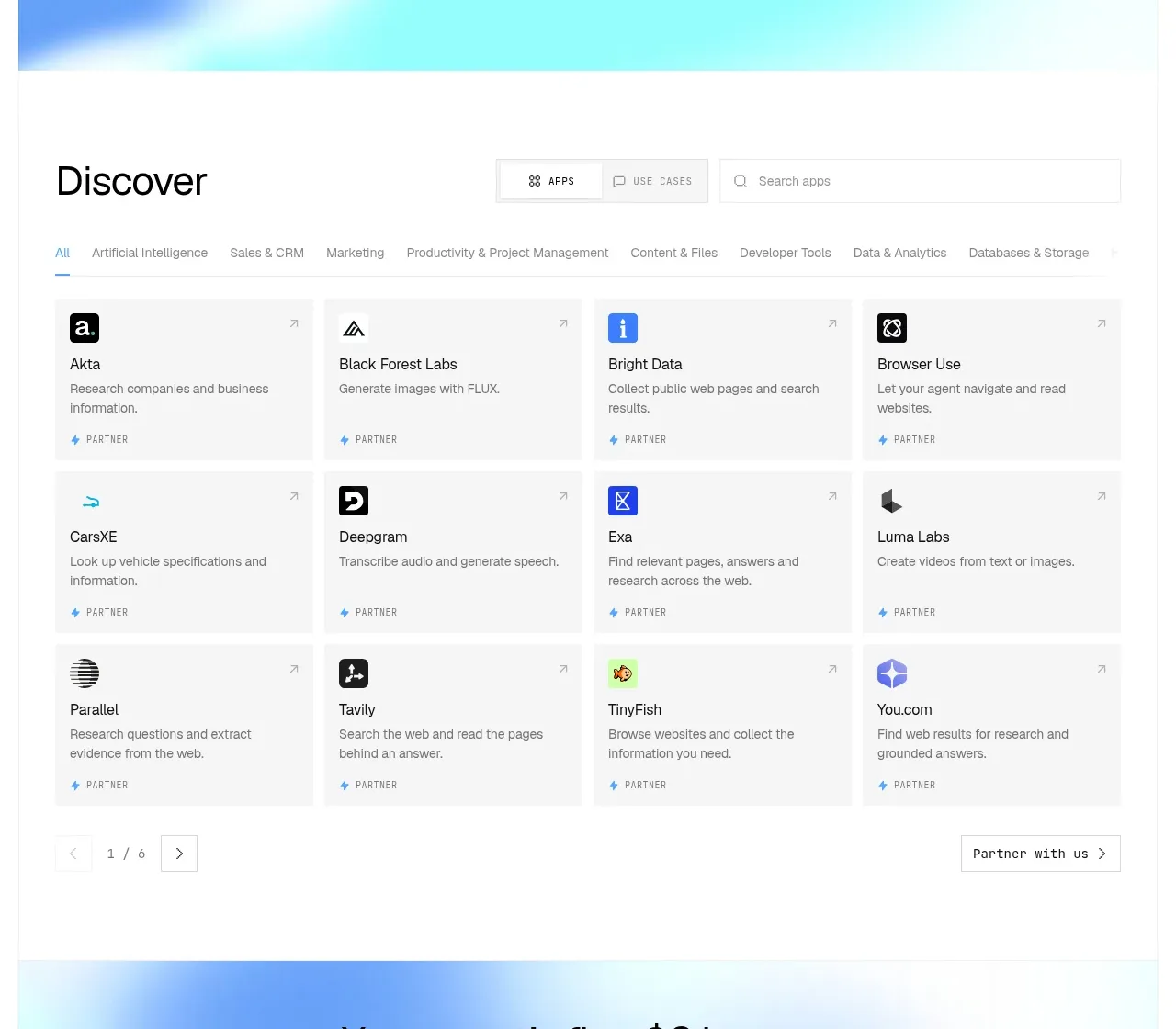Click the PARTNER badge on CarsXE card

click(99, 612)
